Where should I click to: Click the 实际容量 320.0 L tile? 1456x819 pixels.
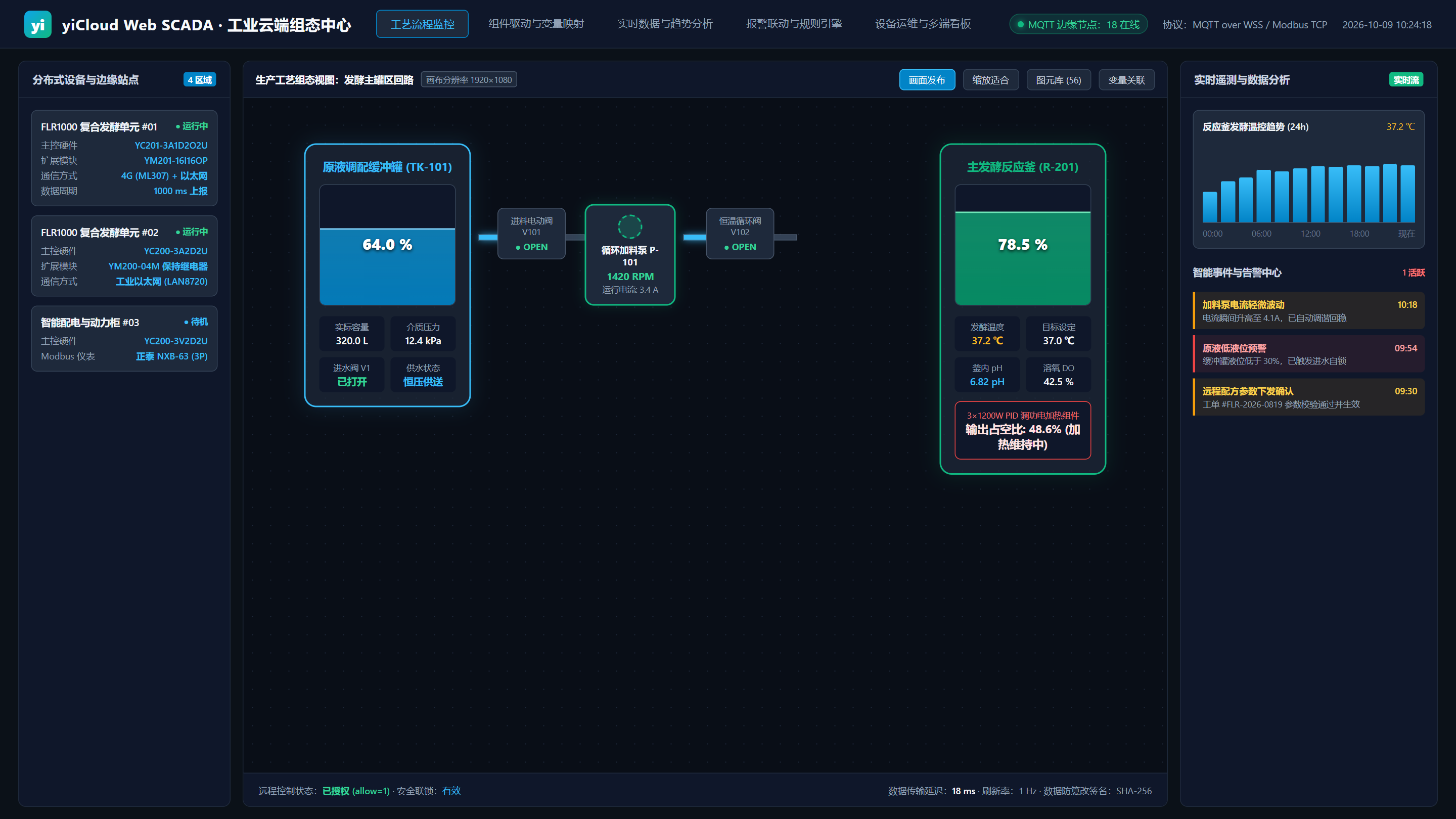351,334
